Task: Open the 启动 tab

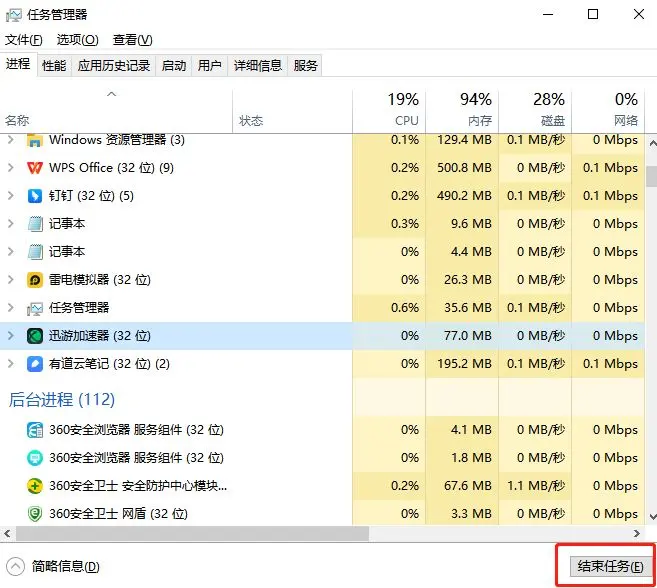Action: [x=174, y=66]
